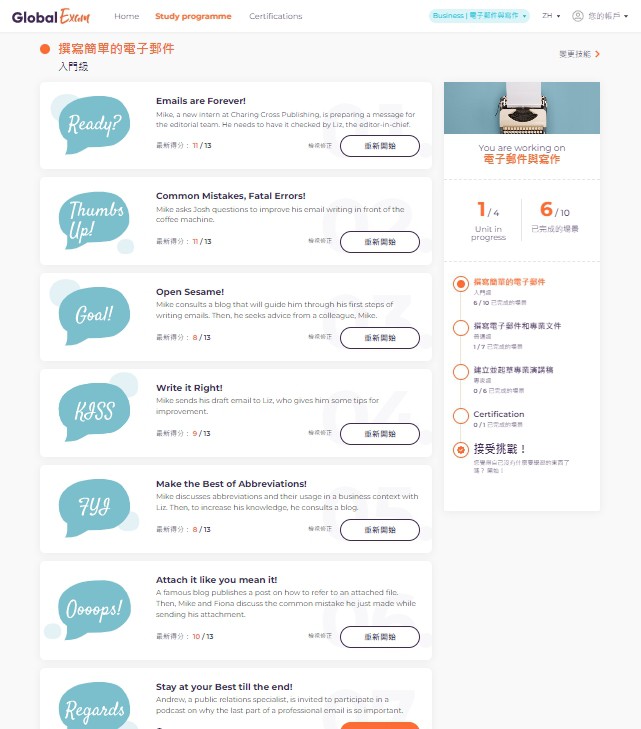
Task: Select the 撰寫電子郵件和專業文件 unit circle
Action: (x=461, y=328)
